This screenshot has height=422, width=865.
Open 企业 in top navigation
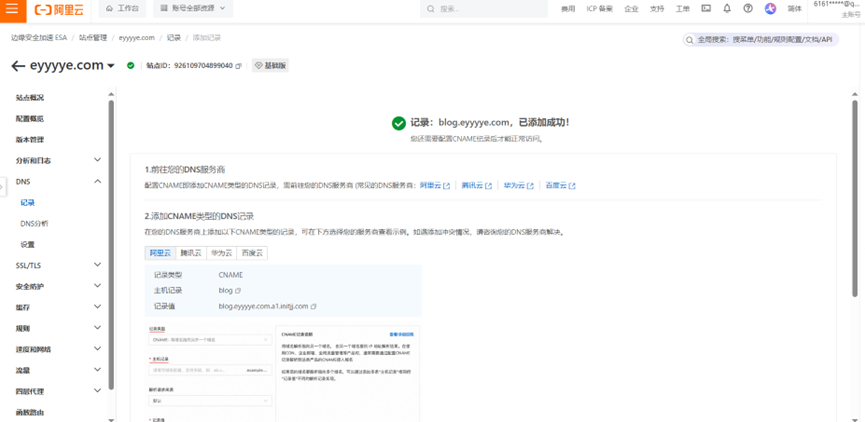[x=631, y=9]
